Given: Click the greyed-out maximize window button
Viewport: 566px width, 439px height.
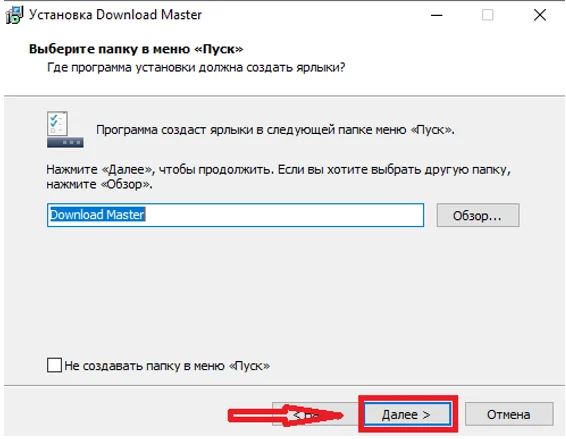Looking at the screenshot, I should click(487, 15).
